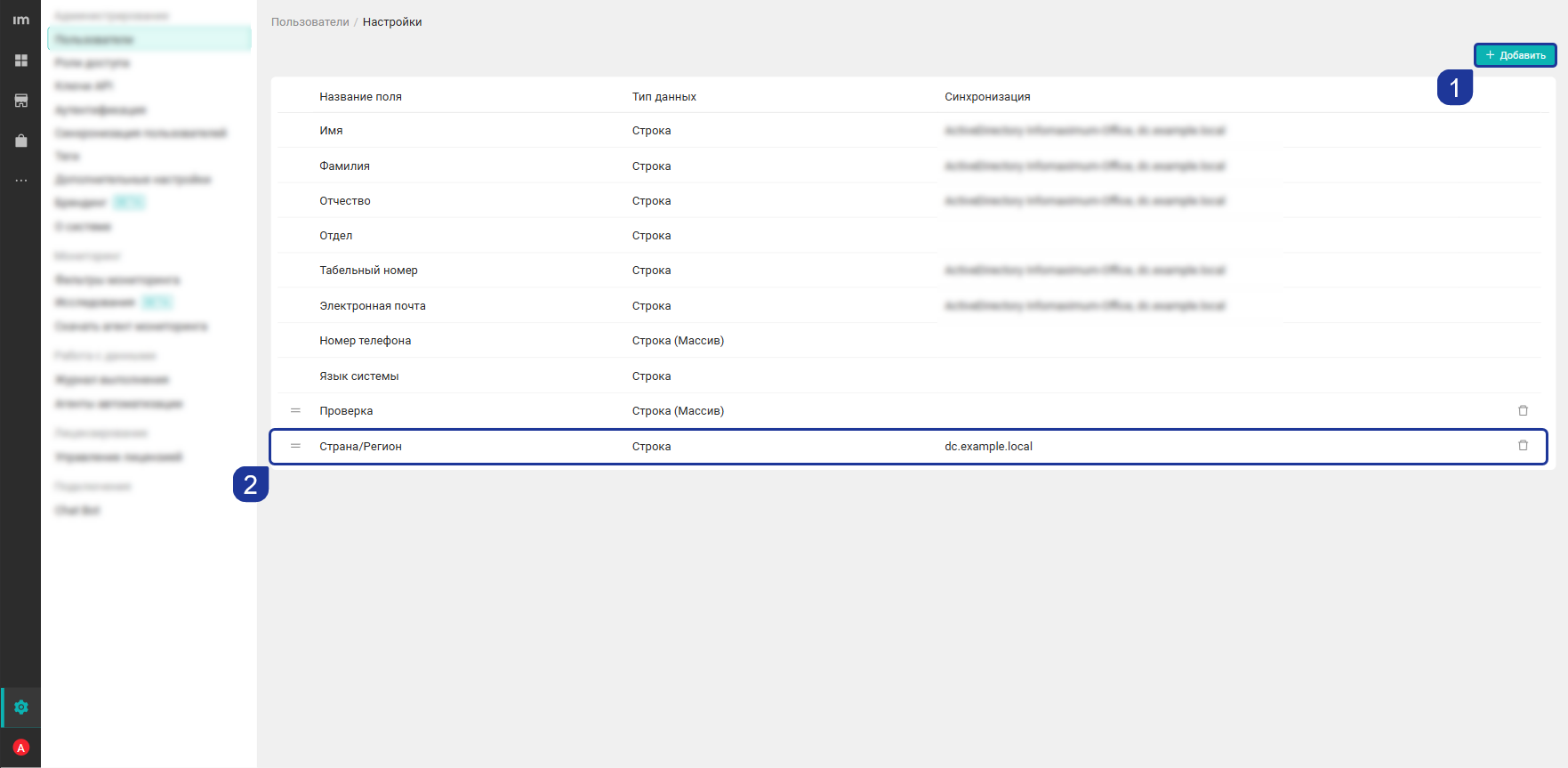Open the red user avatar A

pyautogui.click(x=21, y=748)
